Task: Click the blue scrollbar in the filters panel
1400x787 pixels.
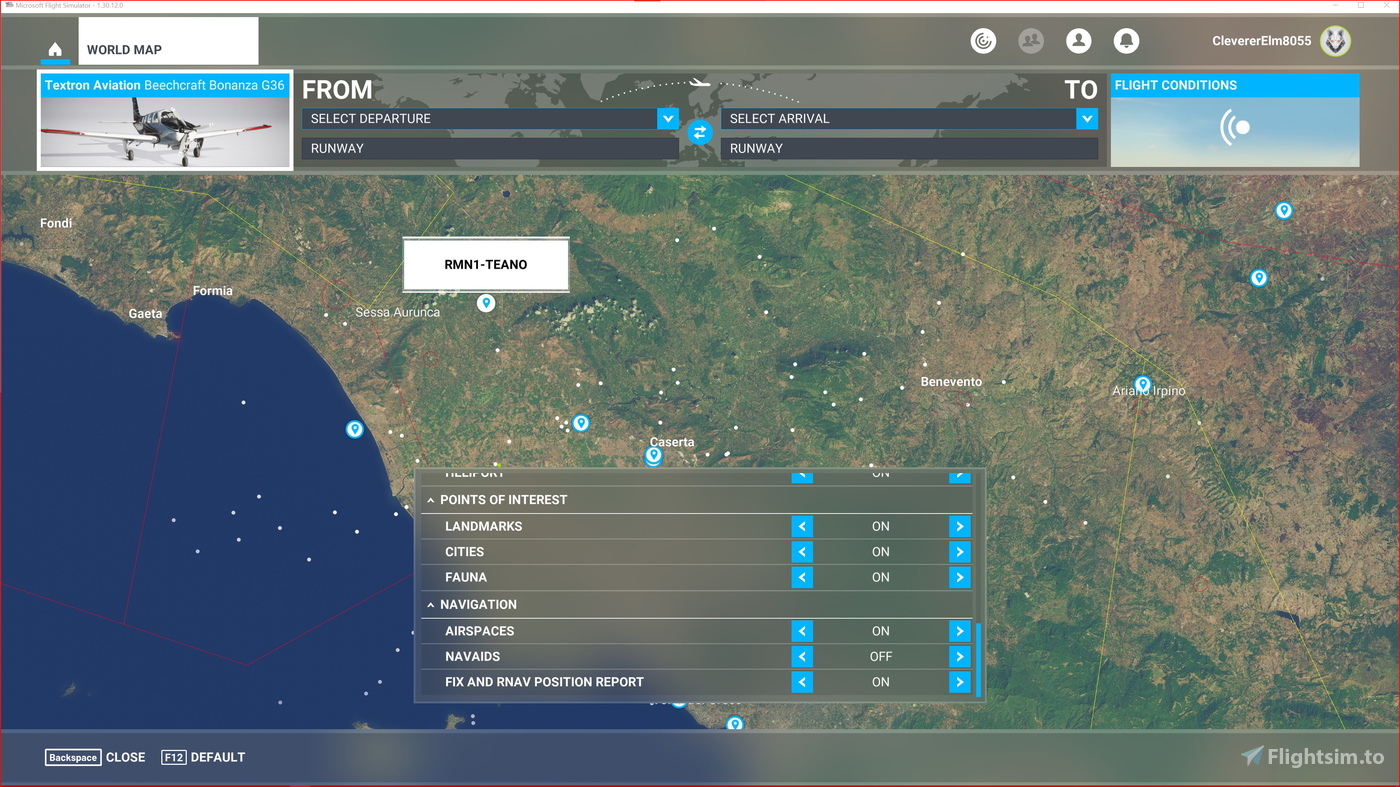Action: point(977,660)
